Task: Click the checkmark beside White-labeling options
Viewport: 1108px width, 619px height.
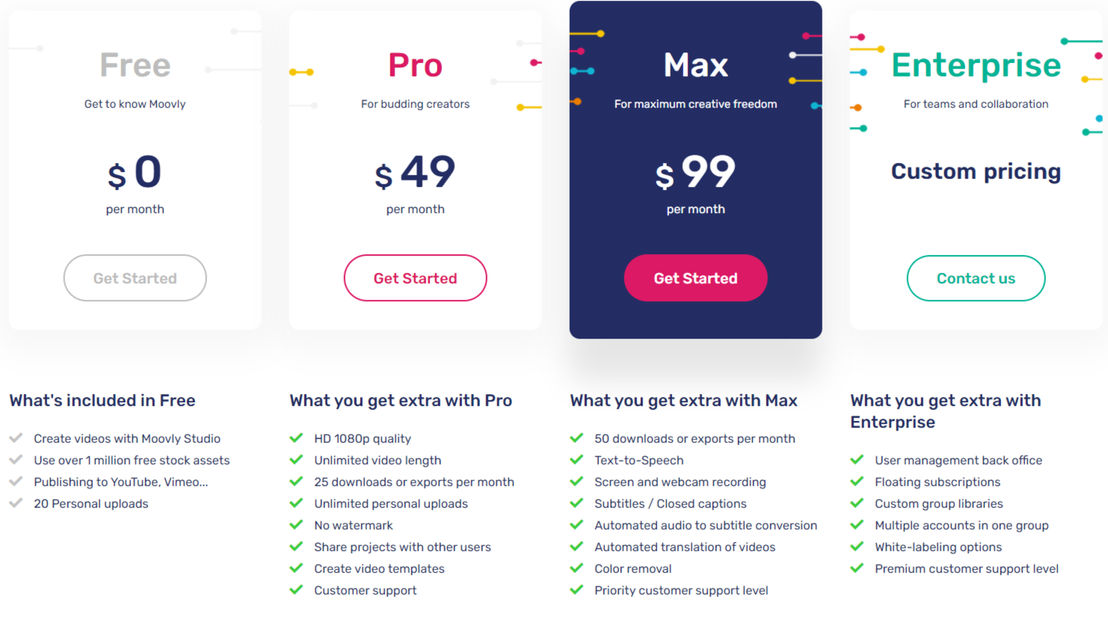Action: [857, 546]
